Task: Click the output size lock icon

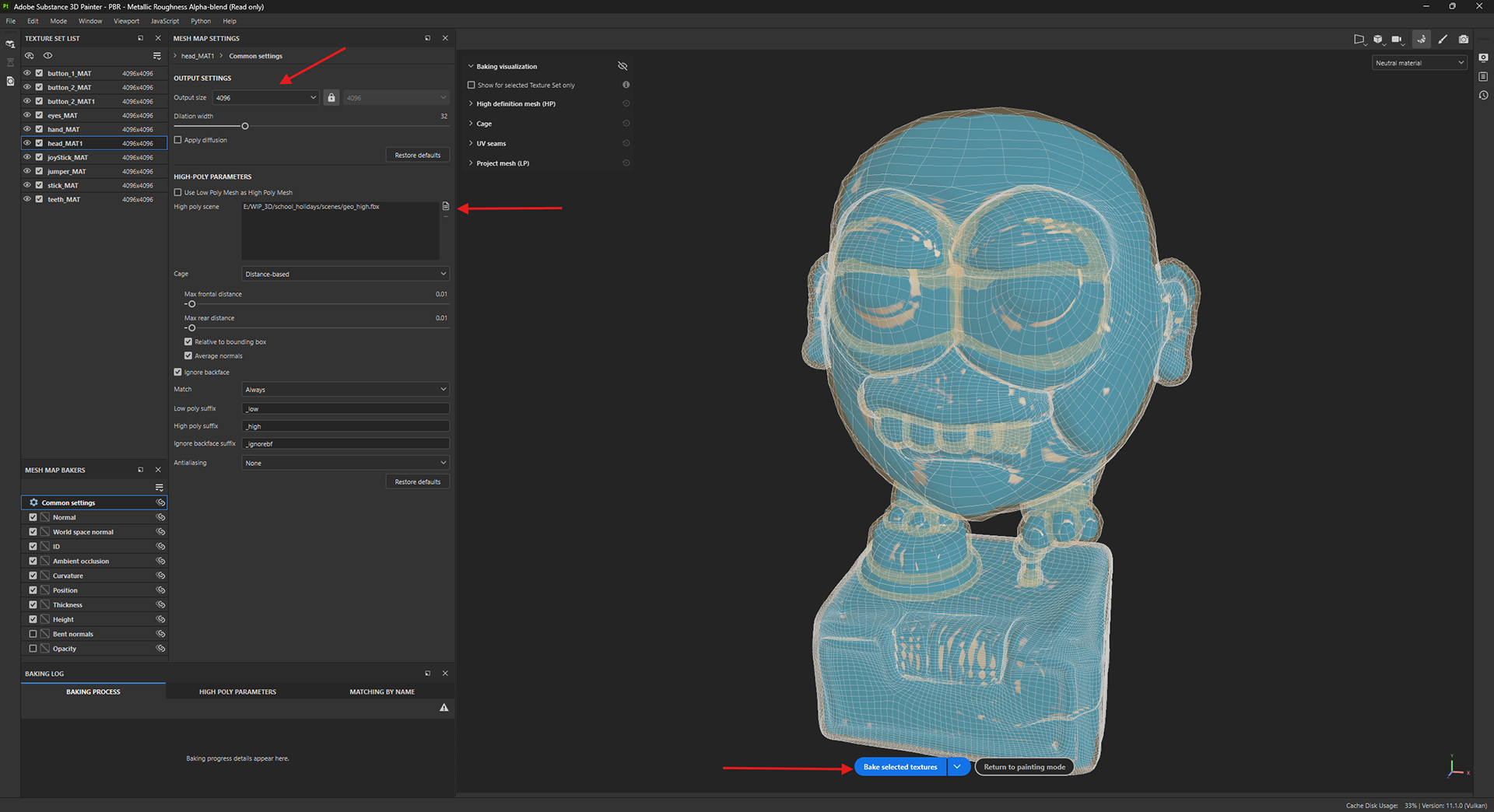Action: (331, 97)
